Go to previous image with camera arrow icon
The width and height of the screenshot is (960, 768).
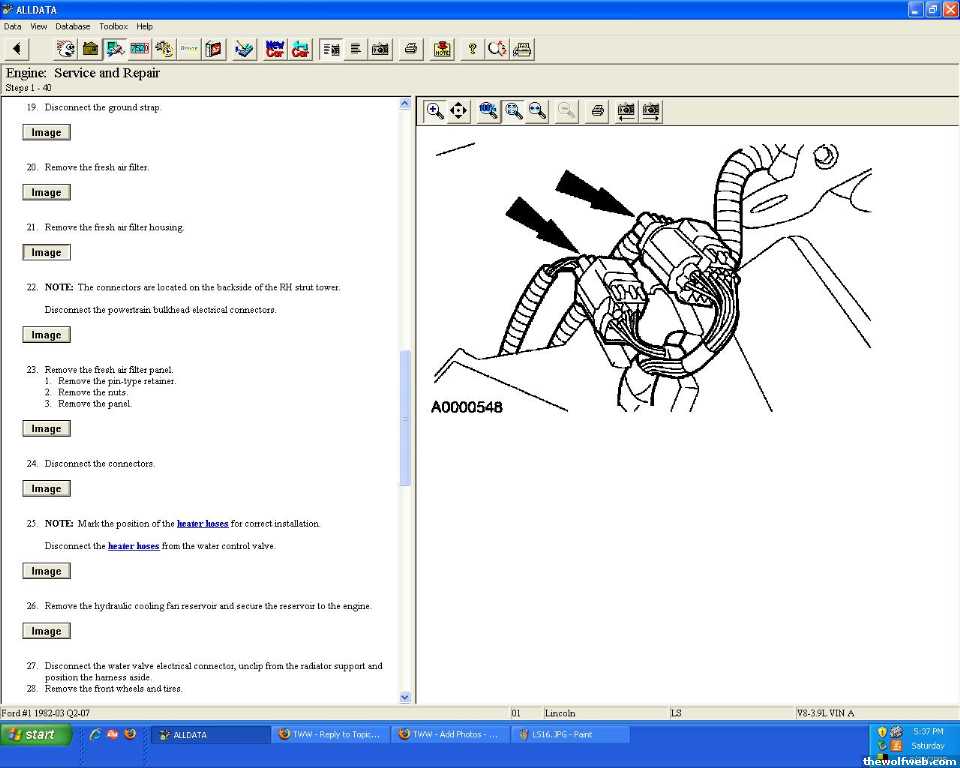tap(626, 111)
